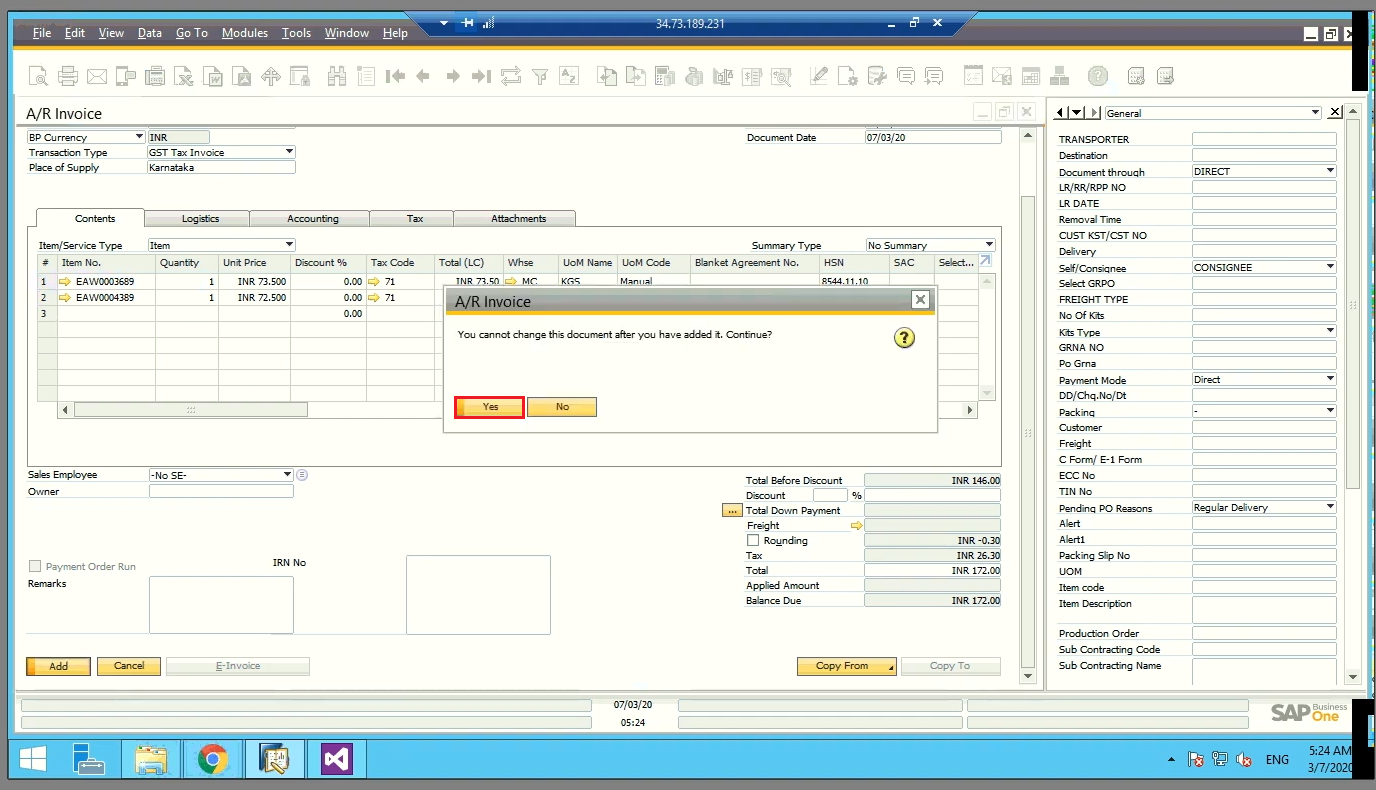Toggle Payment Order Run checkbox

[x=36, y=566]
